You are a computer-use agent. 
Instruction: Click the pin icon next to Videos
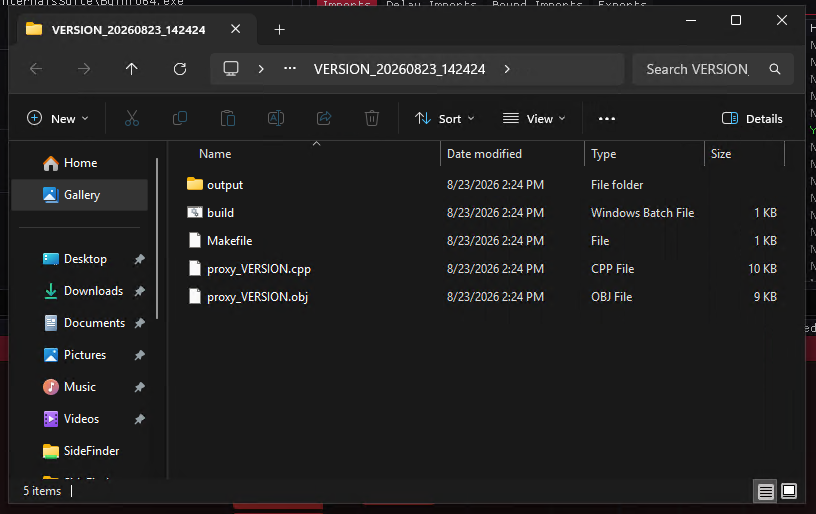pos(139,419)
